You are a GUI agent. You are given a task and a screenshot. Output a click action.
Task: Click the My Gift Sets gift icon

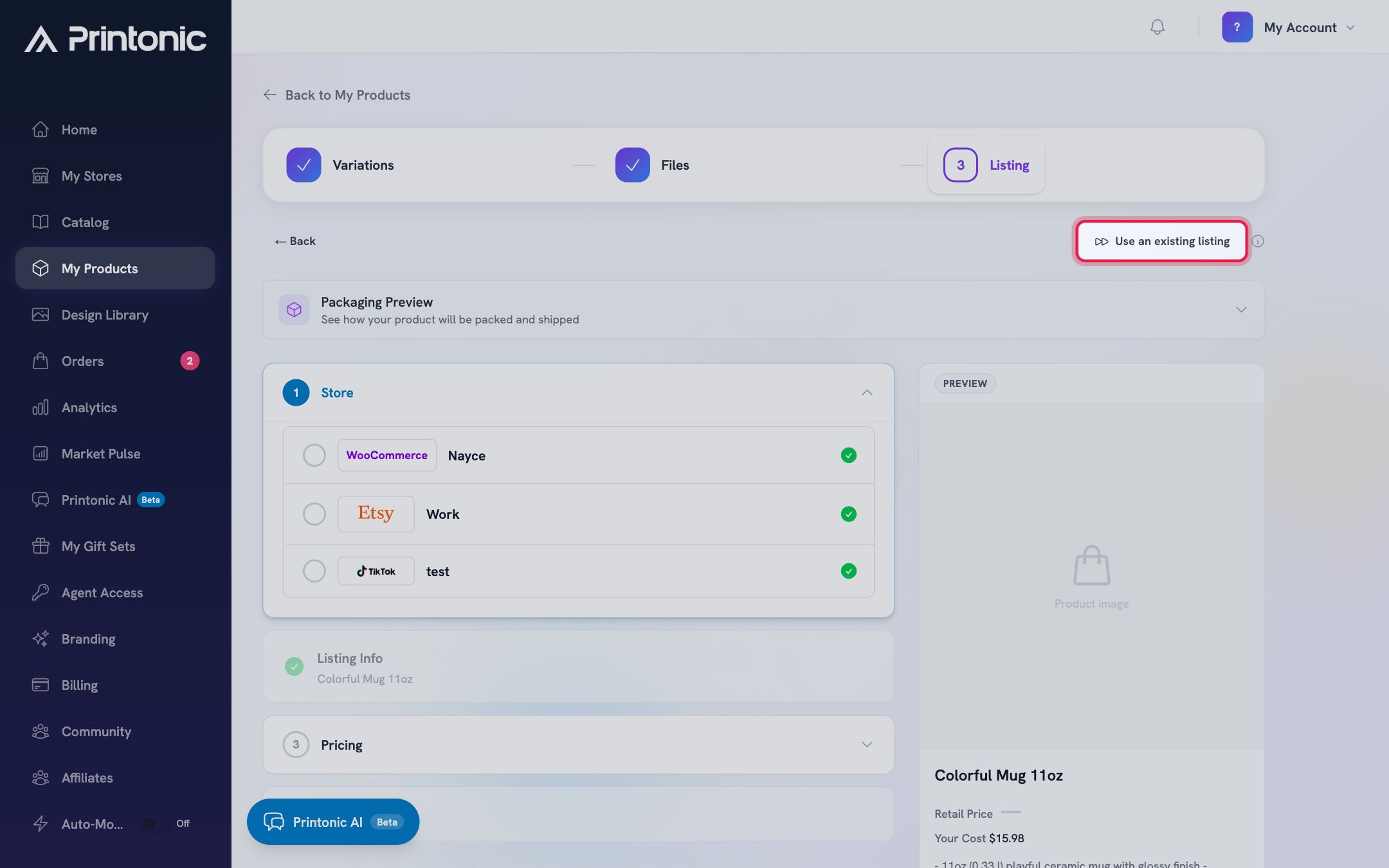(x=41, y=546)
